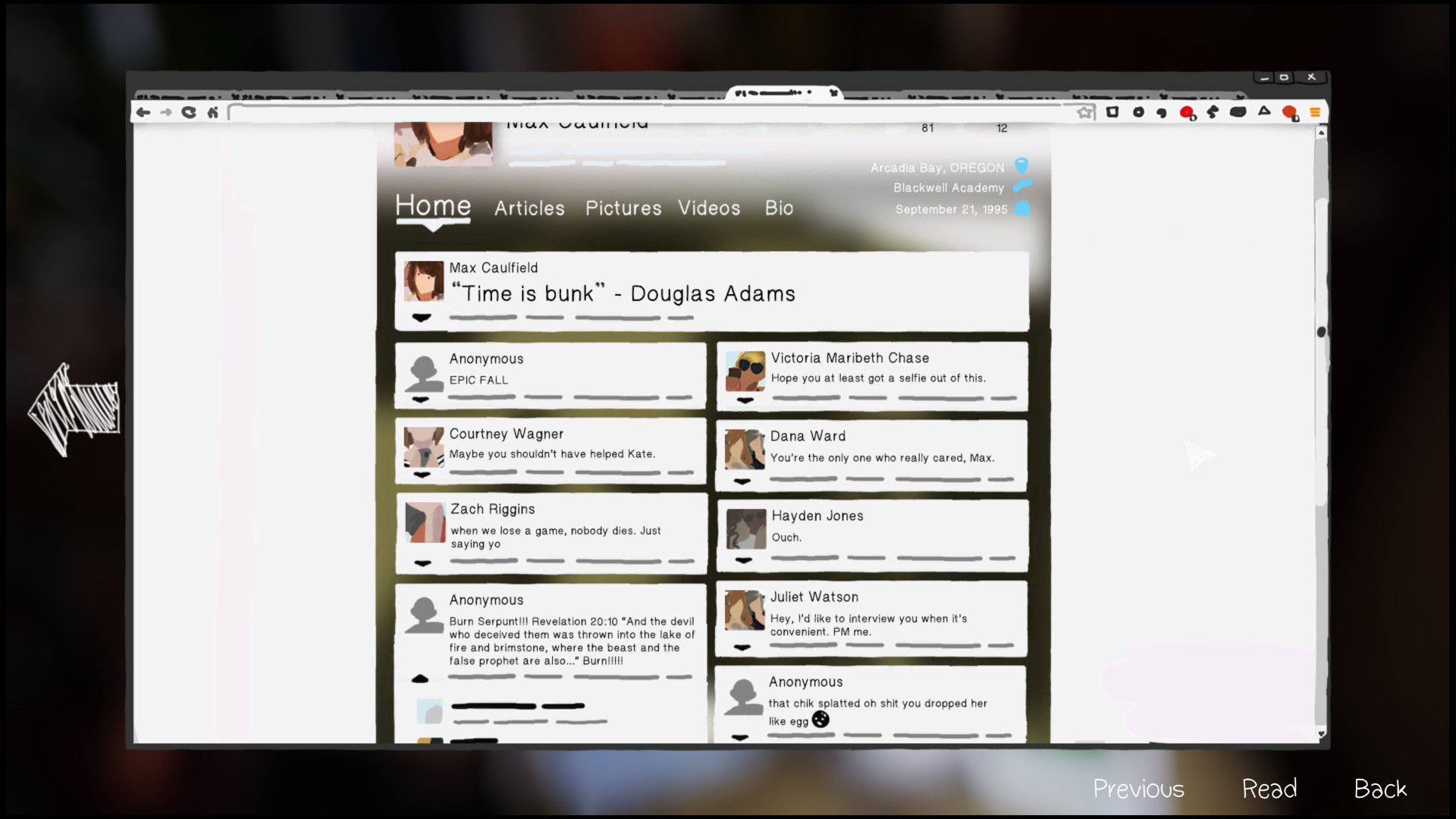Screen dimensions: 1456x819
Task: Click the scrollbar up arrow
Action: coord(1322,133)
